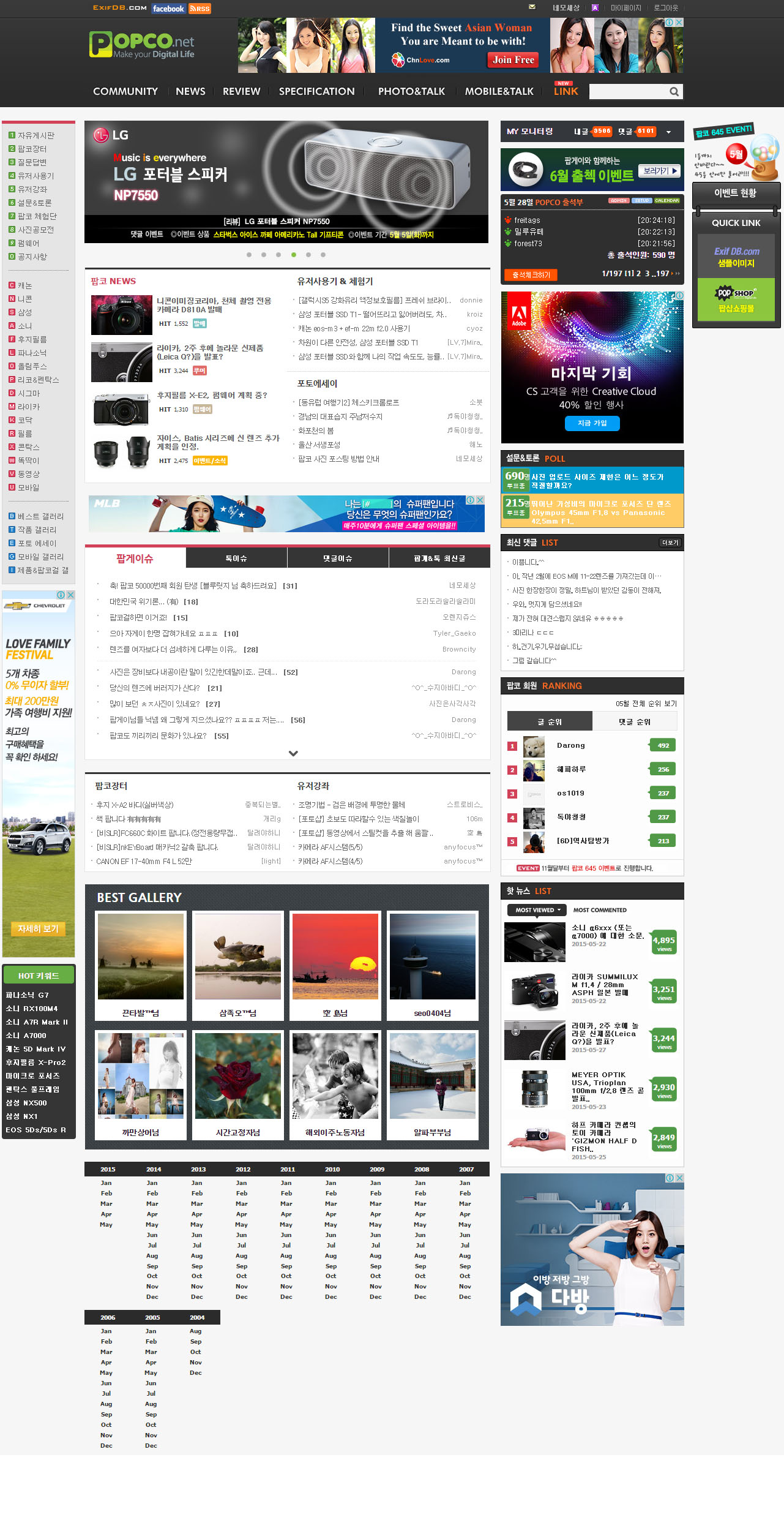
Task: Open the orange RSS feed button
Action: (x=200, y=9)
